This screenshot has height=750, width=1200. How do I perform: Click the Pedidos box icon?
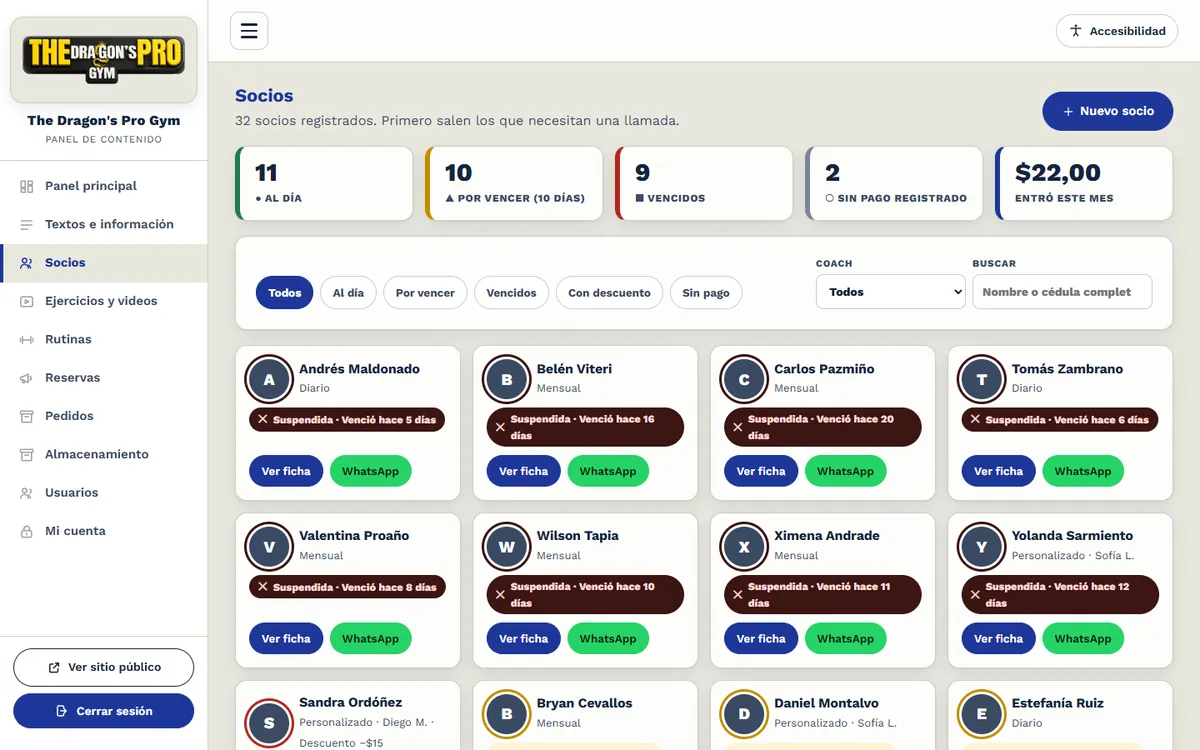pyautogui.click(x=26, y=416)
